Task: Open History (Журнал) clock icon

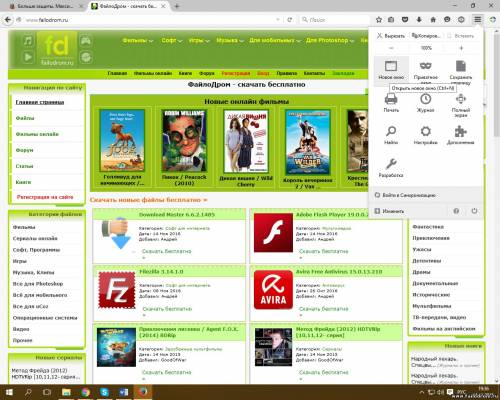Action: [426, 99]
